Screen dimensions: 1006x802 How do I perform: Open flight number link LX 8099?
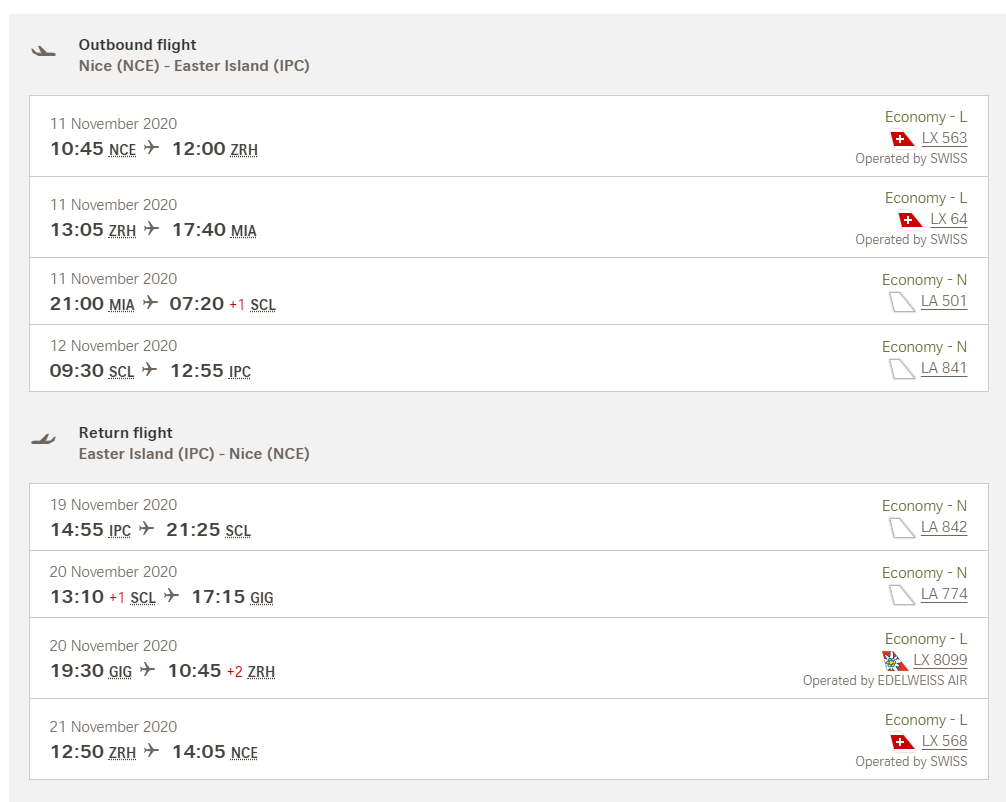click(x=940, y=660)
